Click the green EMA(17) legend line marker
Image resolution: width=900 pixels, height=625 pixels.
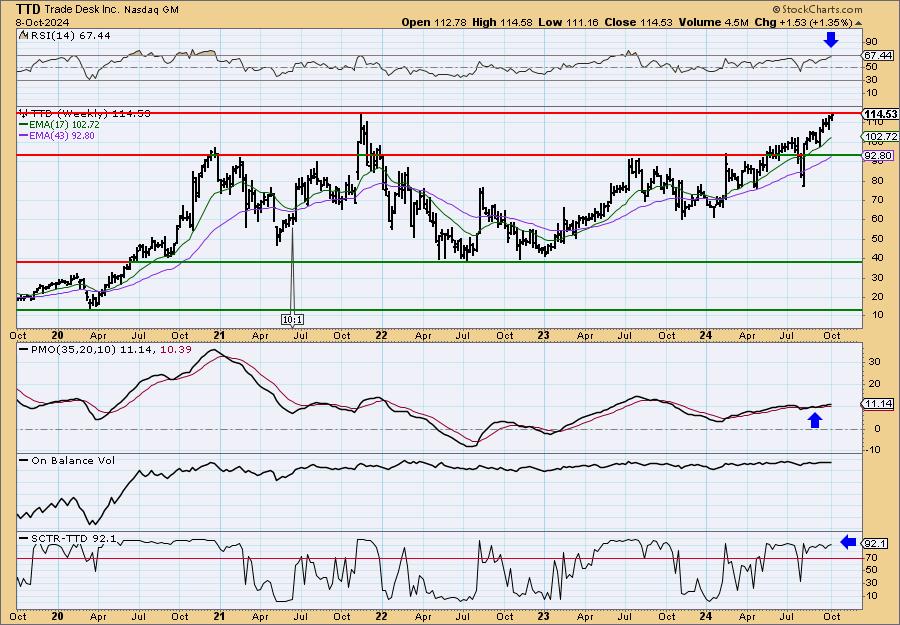click(23, 125)
